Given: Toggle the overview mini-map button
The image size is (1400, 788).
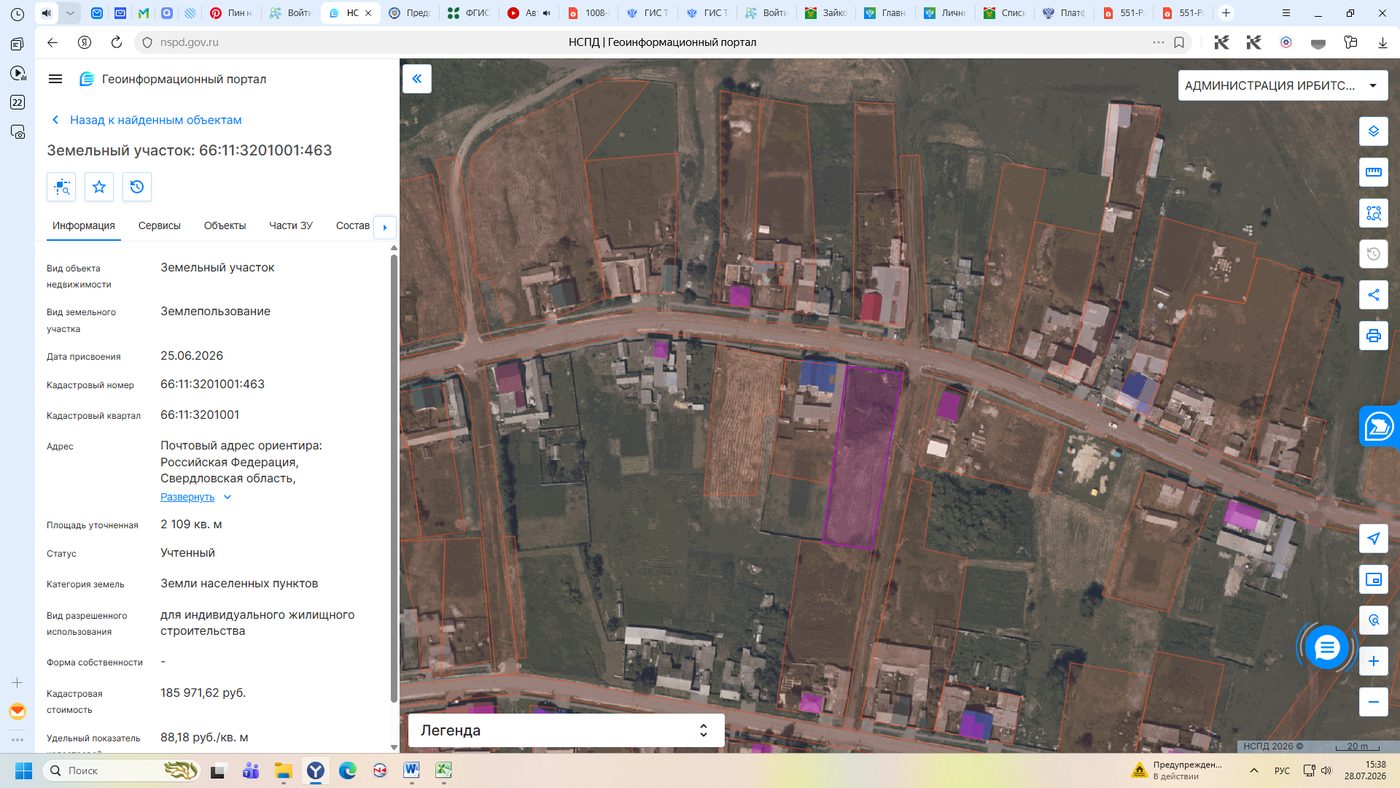Looking at the screenshot, I should click(1374, 579).
